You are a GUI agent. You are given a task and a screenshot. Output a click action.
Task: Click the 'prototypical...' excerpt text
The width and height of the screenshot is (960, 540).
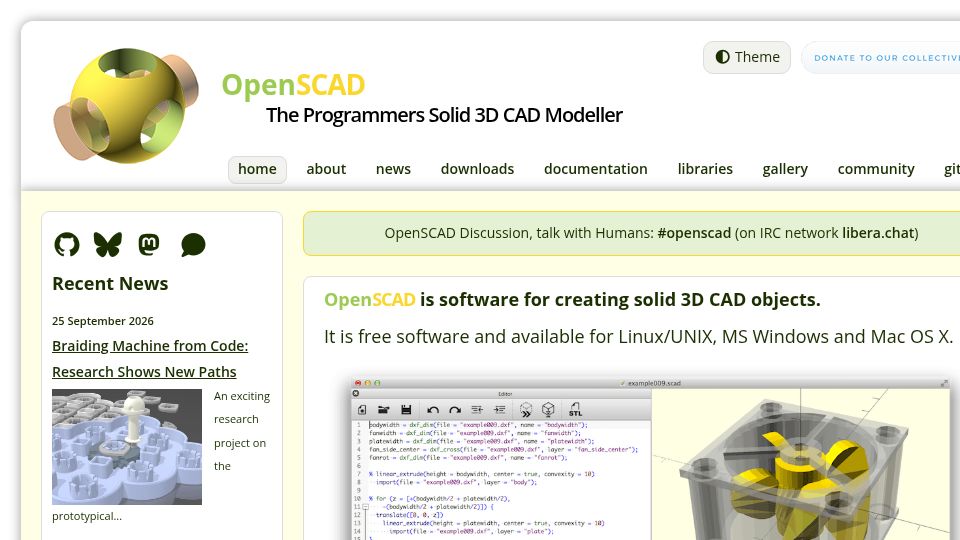click(x=87, y=516)
